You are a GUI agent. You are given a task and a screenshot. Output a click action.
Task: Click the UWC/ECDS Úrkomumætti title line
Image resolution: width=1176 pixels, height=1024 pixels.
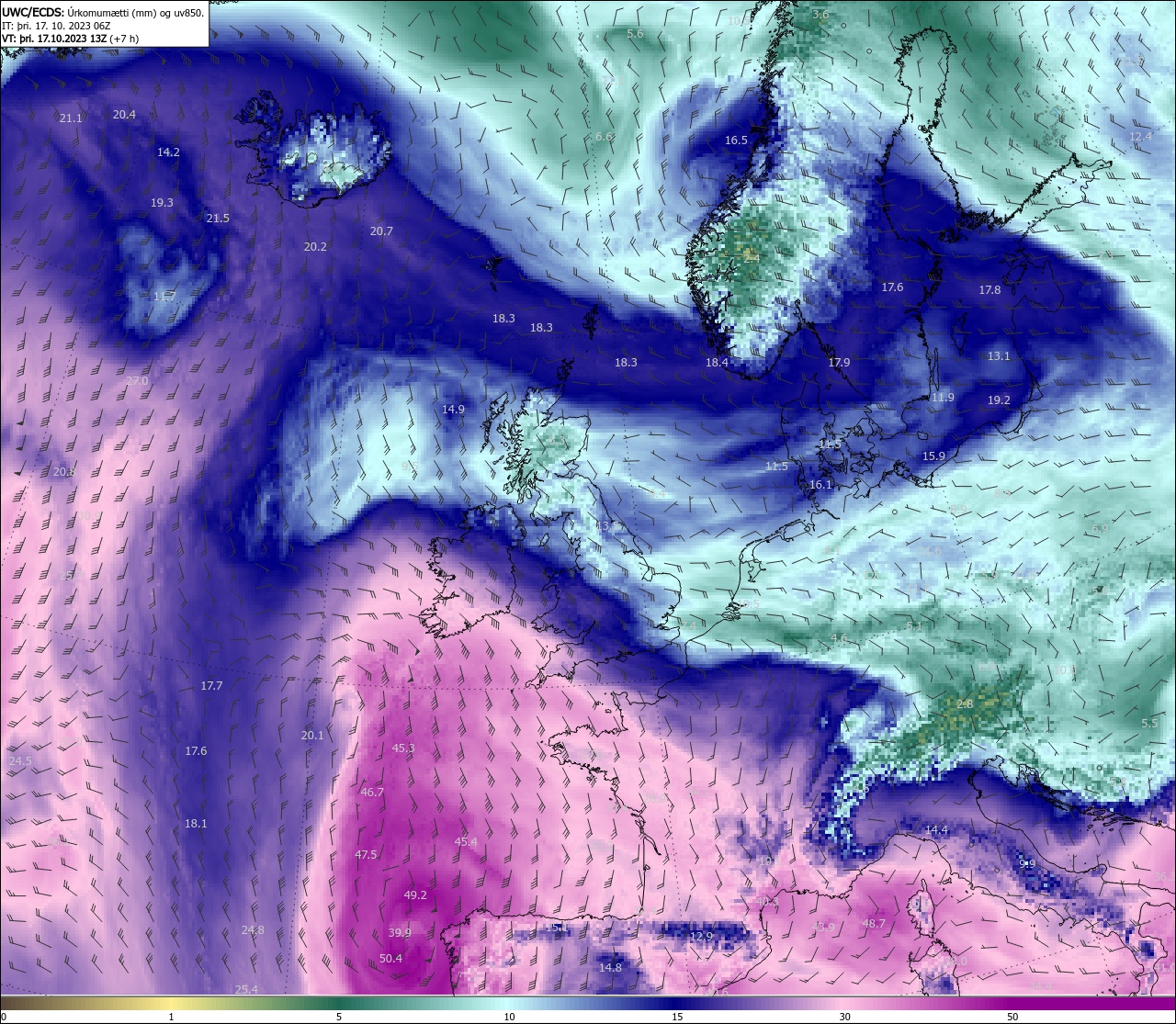click(103, 13)
